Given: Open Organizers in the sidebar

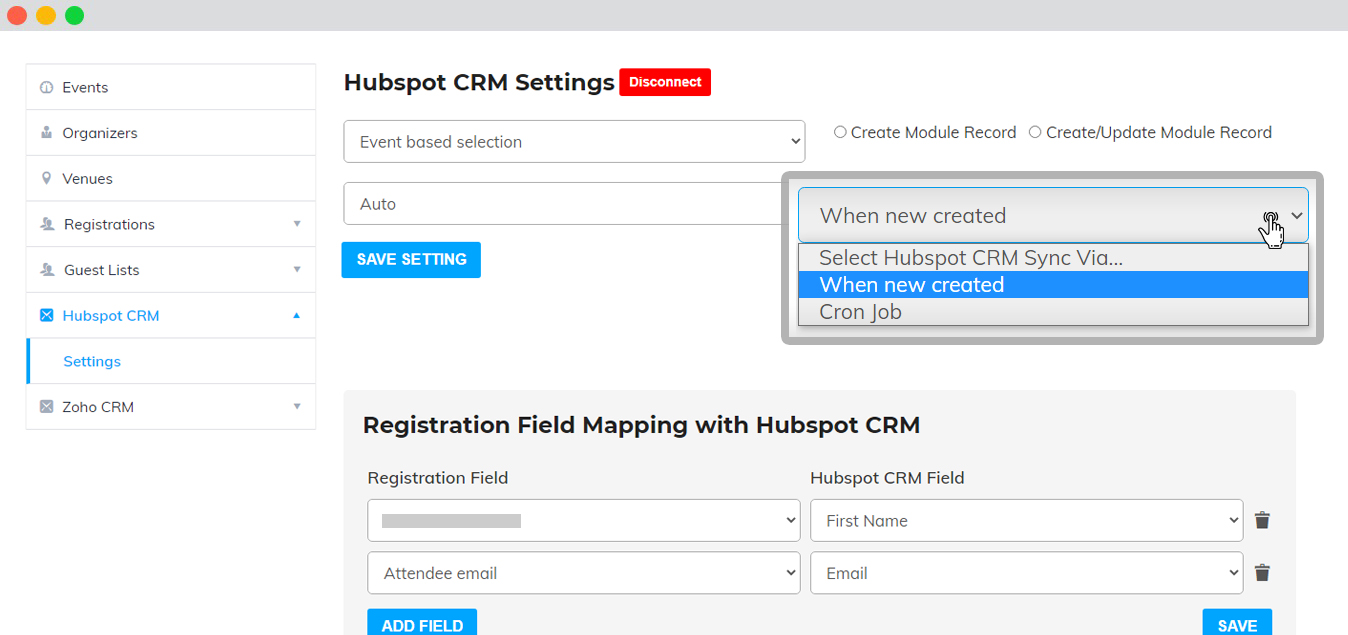Looking at the screenshot, I should pos(171,133).
